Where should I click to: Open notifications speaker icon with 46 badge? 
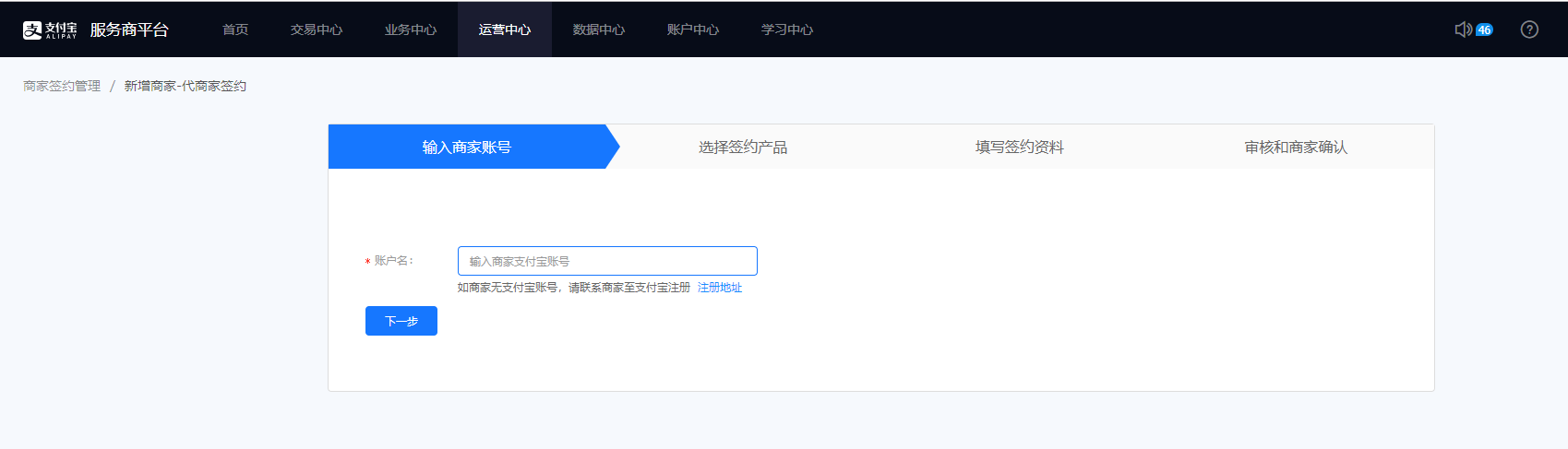pos(1473,30)
